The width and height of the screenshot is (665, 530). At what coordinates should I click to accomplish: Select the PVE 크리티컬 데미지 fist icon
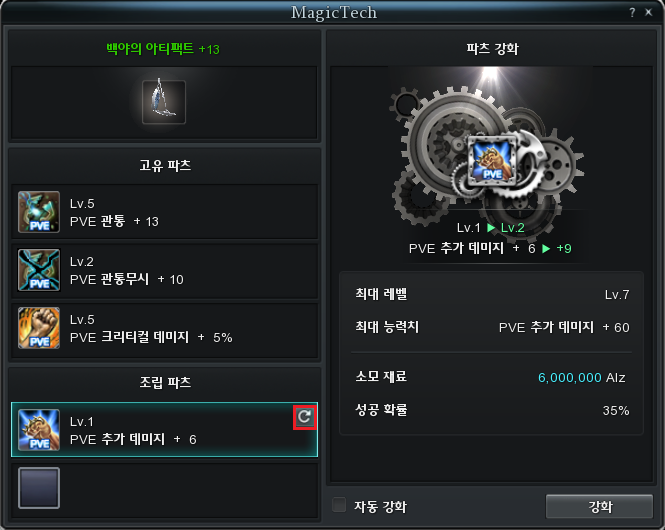39,328
